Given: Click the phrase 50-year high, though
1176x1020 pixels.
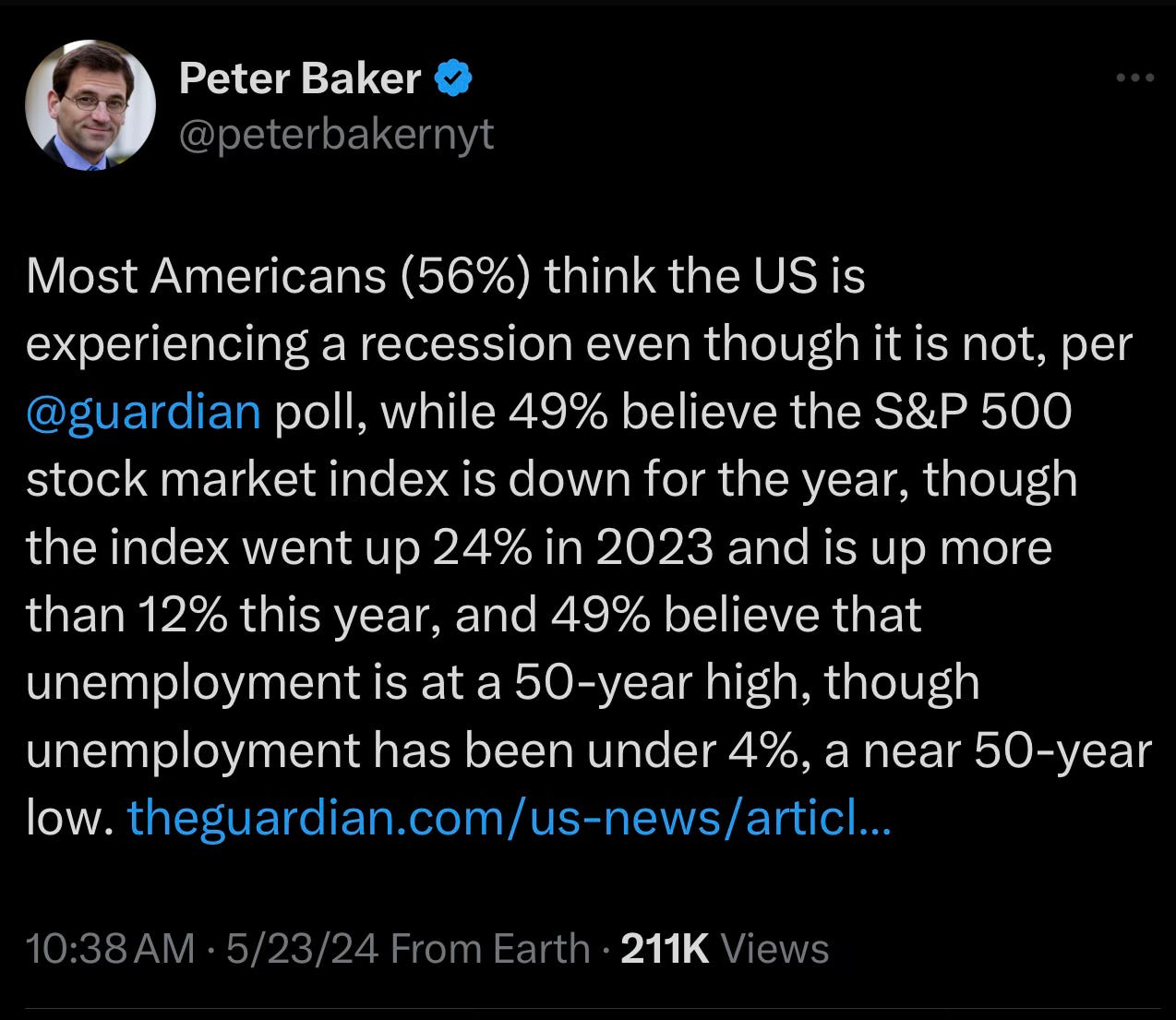Looking at the screenshot, I should click(747, 683).
